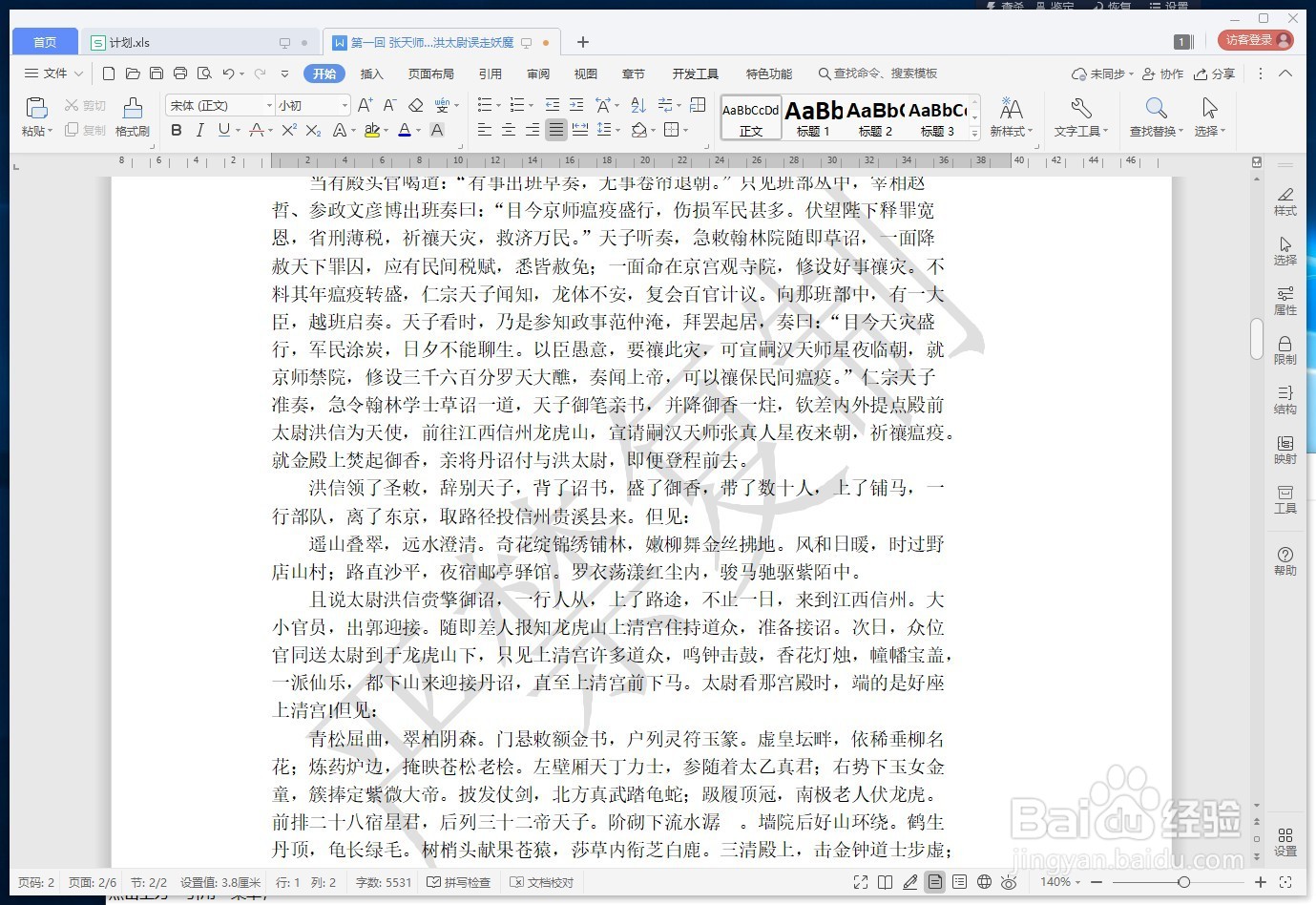
Task: Switch to the 插入 ribbon tab
Action: tap(371, 74)
